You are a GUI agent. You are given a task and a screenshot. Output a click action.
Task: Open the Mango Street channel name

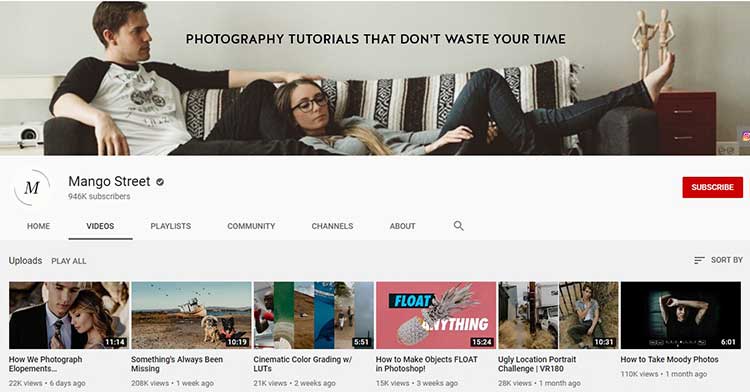[x=109, y=182]
